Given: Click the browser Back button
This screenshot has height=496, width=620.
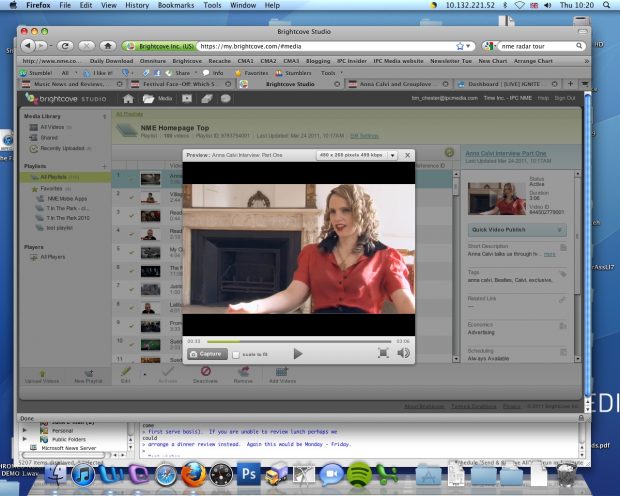Looking at the screenshot, I should click(28, 46).
